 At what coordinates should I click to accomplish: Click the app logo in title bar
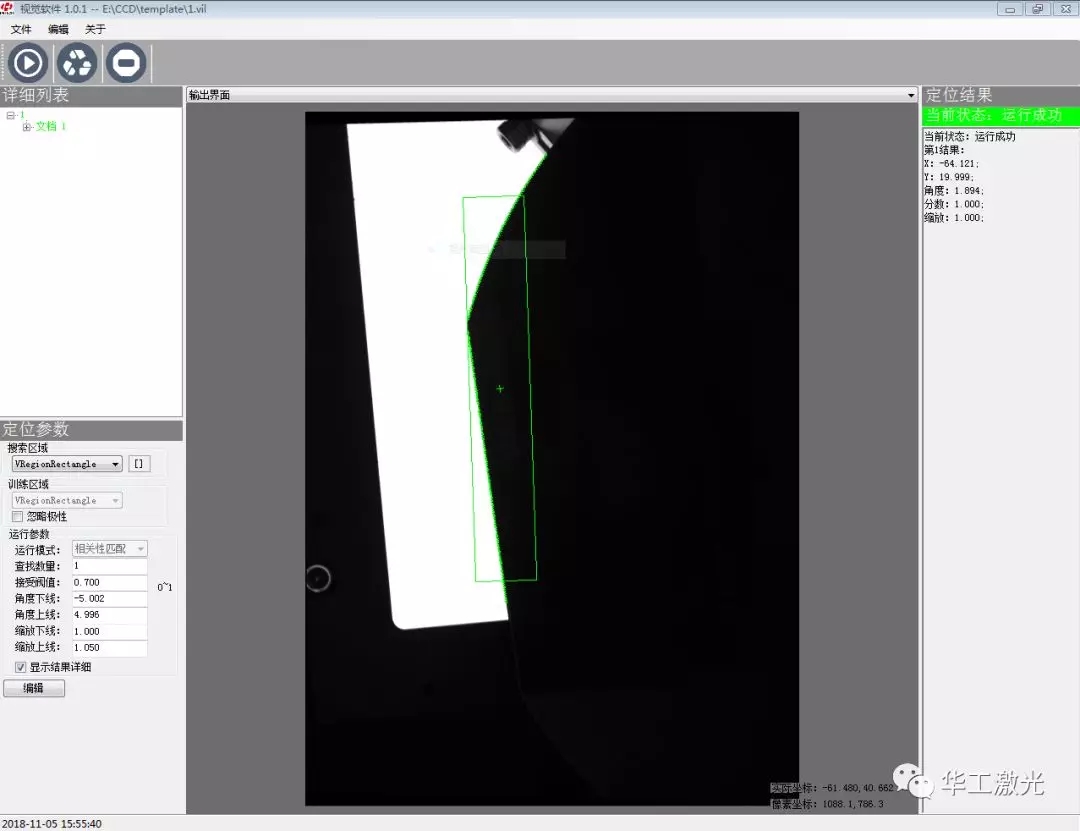click(x=8, y=8)
